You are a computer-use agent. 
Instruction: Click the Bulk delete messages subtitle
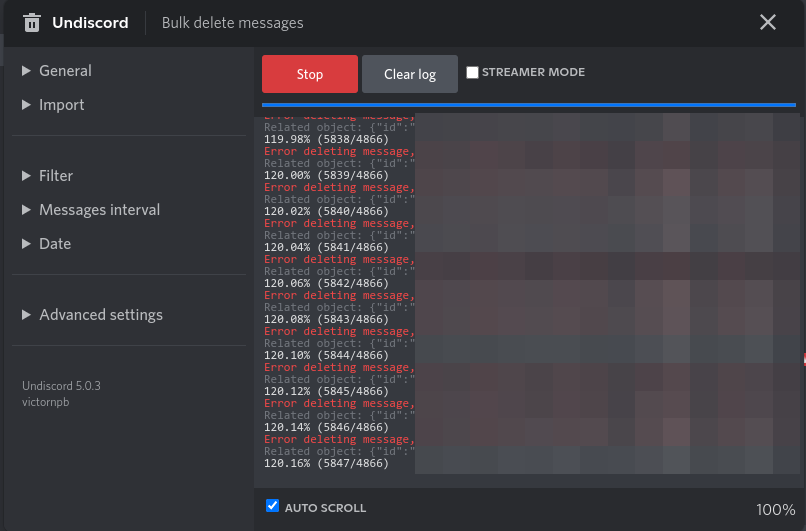232,23
